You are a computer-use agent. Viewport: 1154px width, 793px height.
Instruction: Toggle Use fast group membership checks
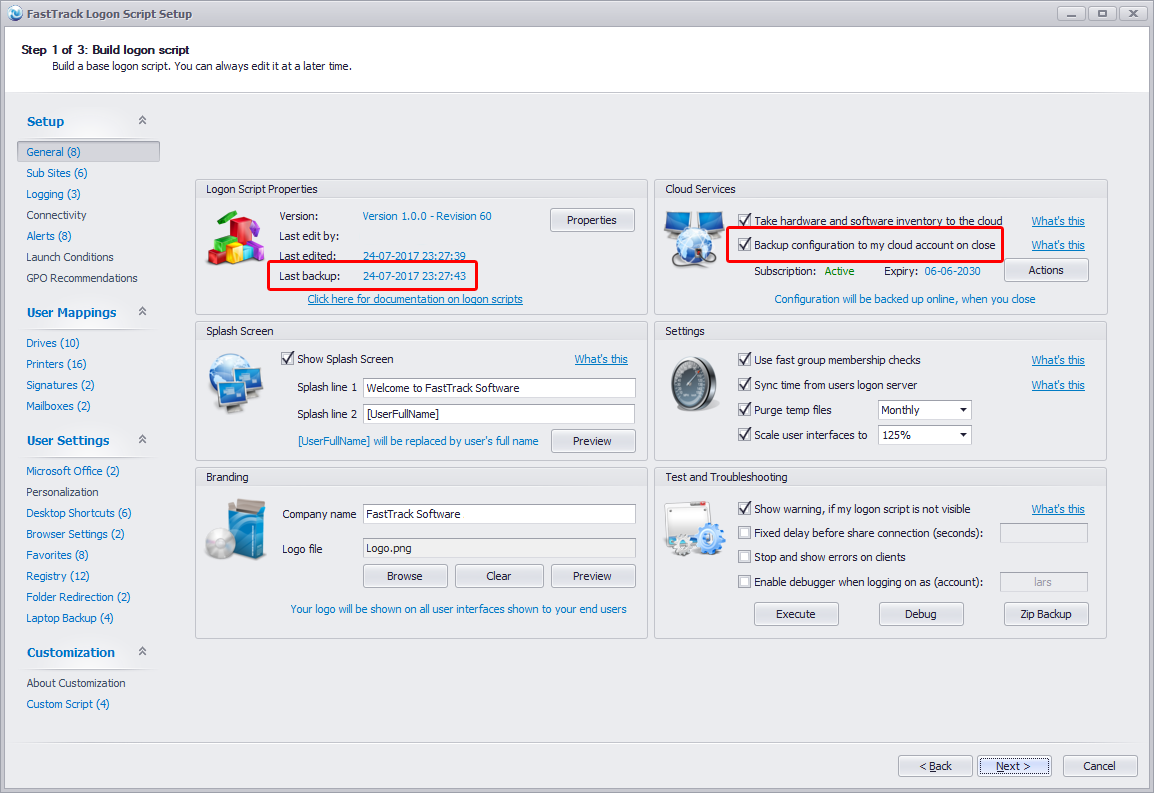(x=744, y=359)
